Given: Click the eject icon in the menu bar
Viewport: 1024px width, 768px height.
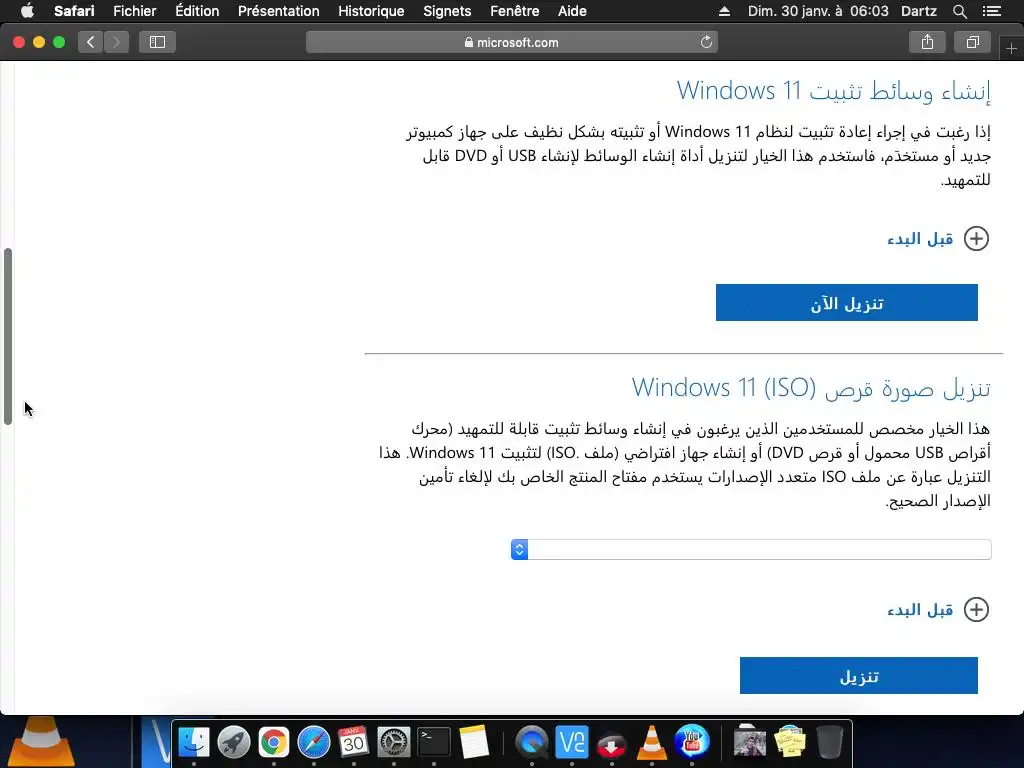Looking at the screenshot, I should 724,11.
